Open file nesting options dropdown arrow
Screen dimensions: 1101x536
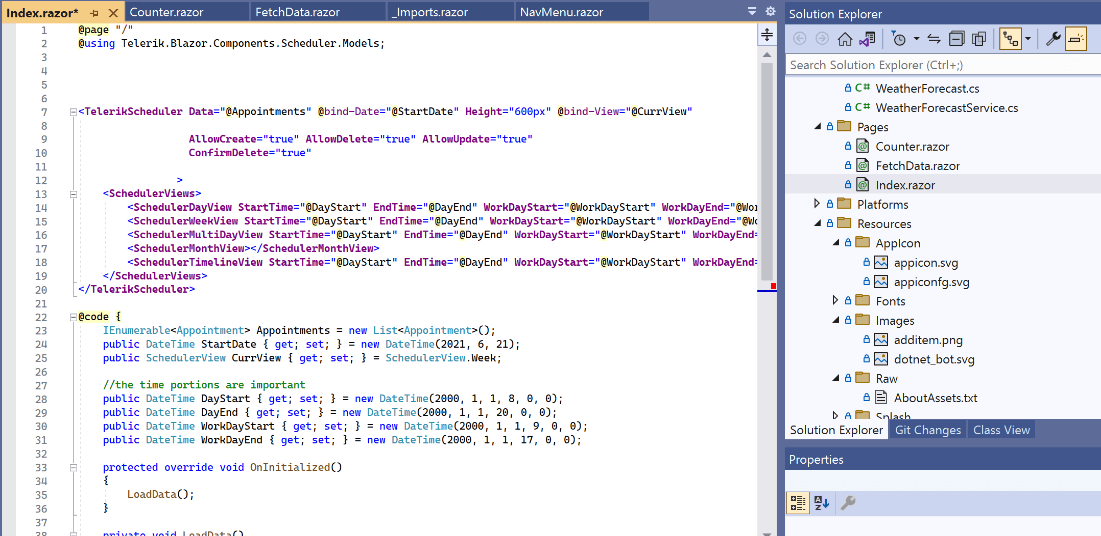[1027, 39]
